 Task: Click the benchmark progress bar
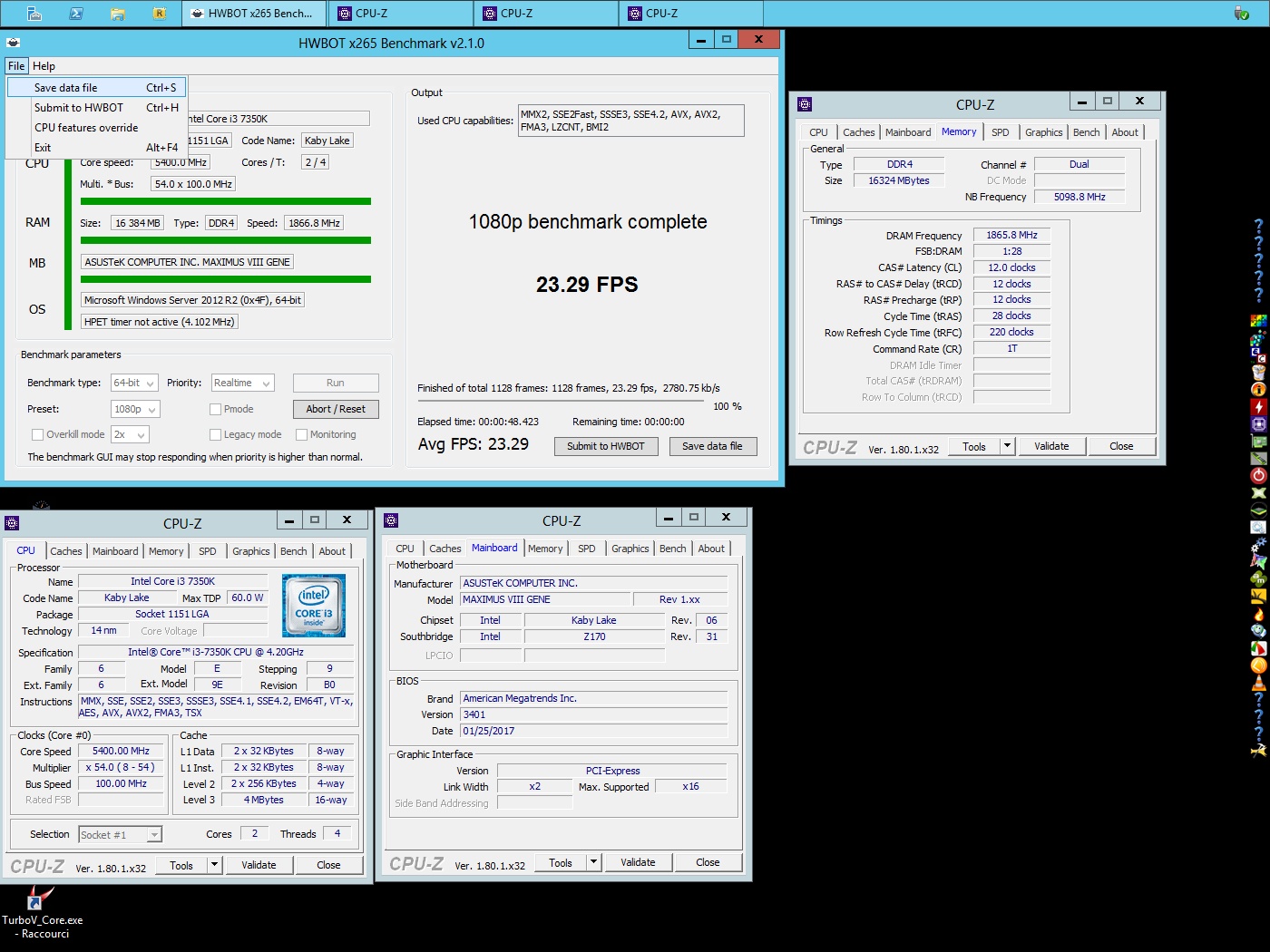point(561,401)
